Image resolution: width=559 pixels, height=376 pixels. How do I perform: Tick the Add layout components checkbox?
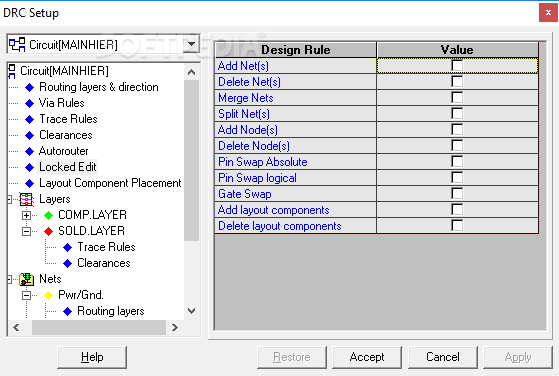click(457, 210)
